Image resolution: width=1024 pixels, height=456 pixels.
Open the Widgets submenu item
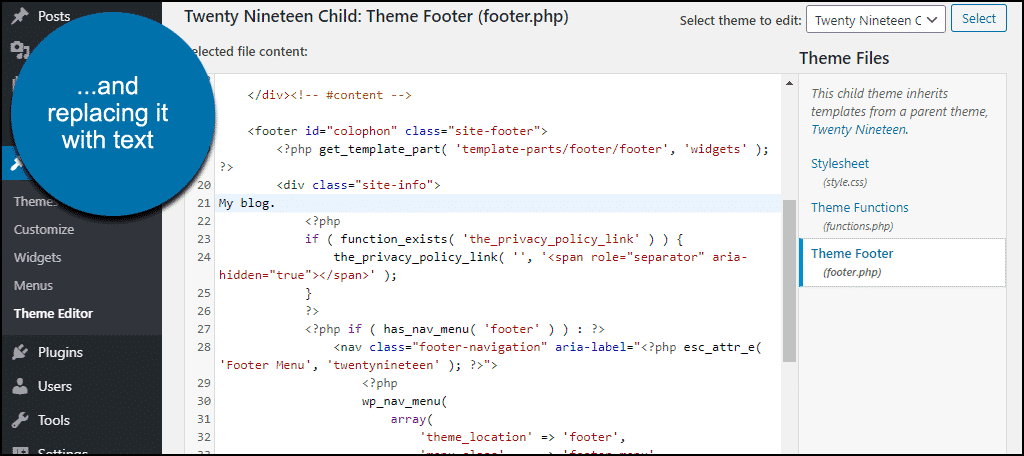pyautogui.click(x=37, y=257)
